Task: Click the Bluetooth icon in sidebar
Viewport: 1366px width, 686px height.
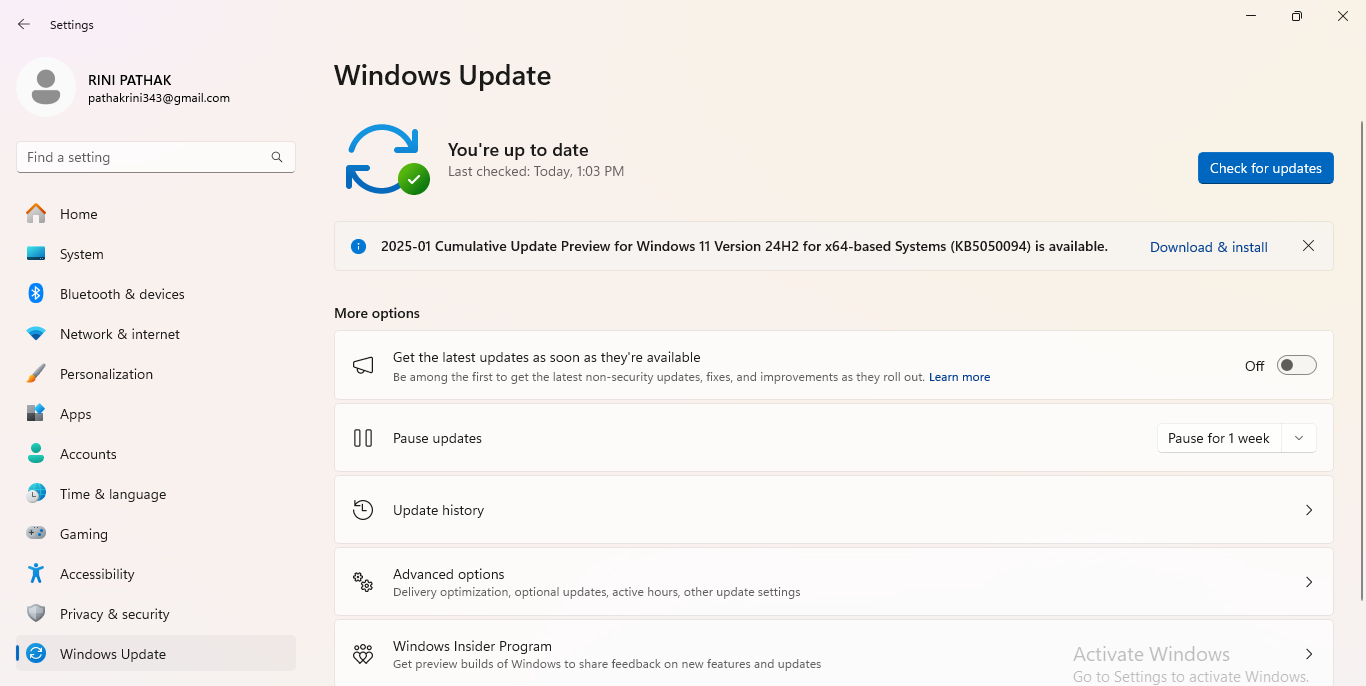Action: [x=36, y=294]
